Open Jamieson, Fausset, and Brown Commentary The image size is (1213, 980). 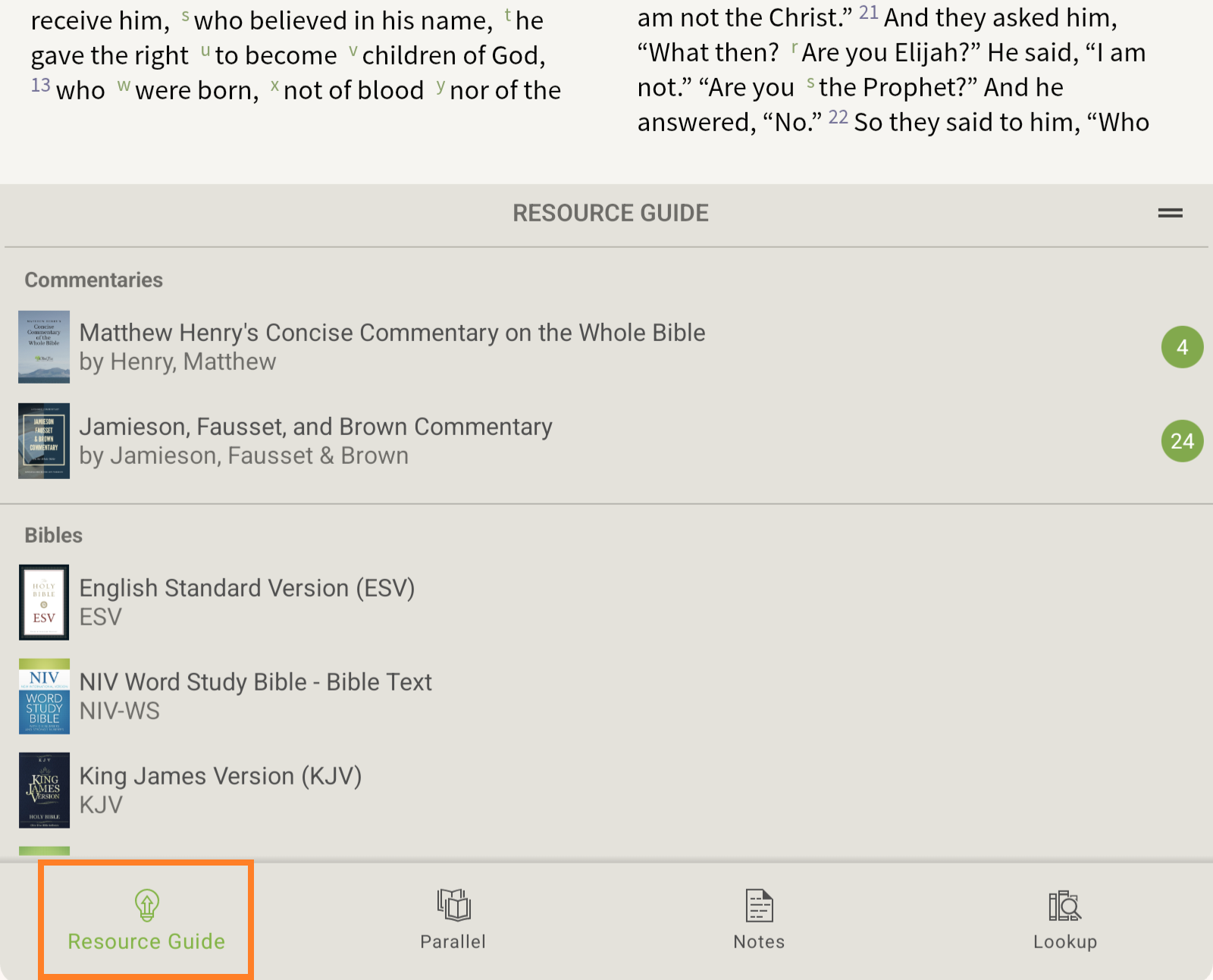[315, 427]
